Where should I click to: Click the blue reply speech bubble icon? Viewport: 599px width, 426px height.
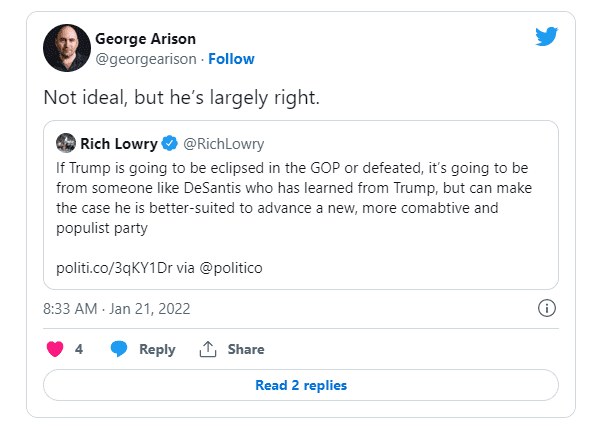(118, 349)
